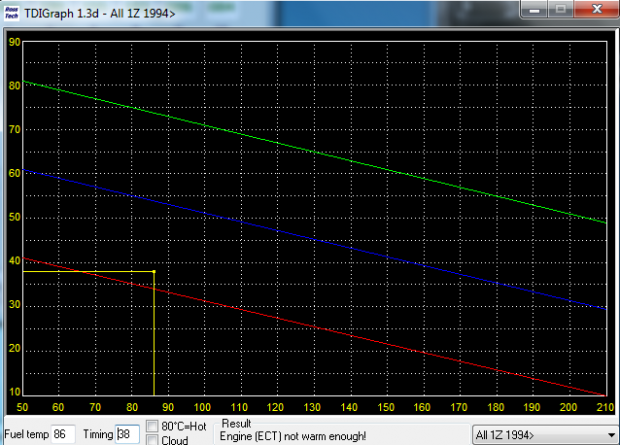Click the x-axis label 50
Screen dimensions: 620x445
pos(22,407)
